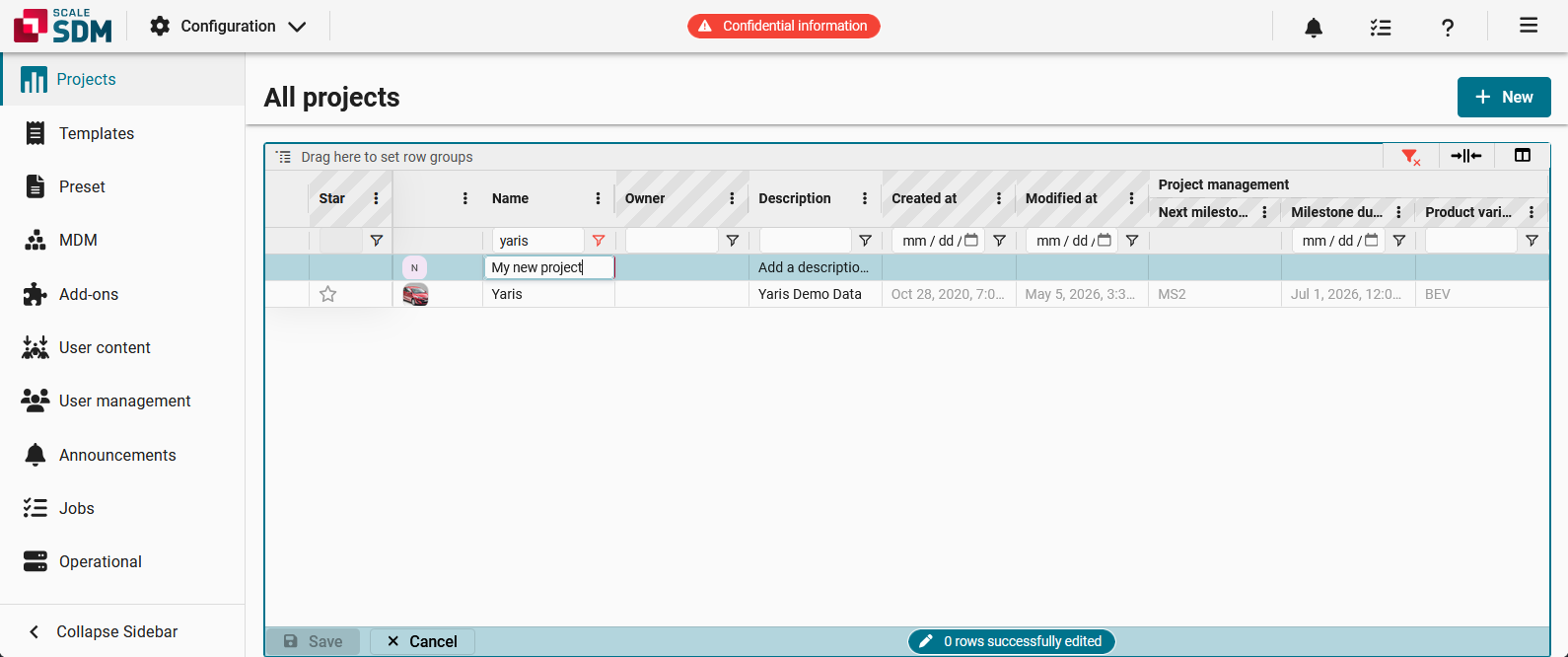The height and width of the screenshot is (657, 1568).
Task: Star the Yaris project
Action: (328, 294)
